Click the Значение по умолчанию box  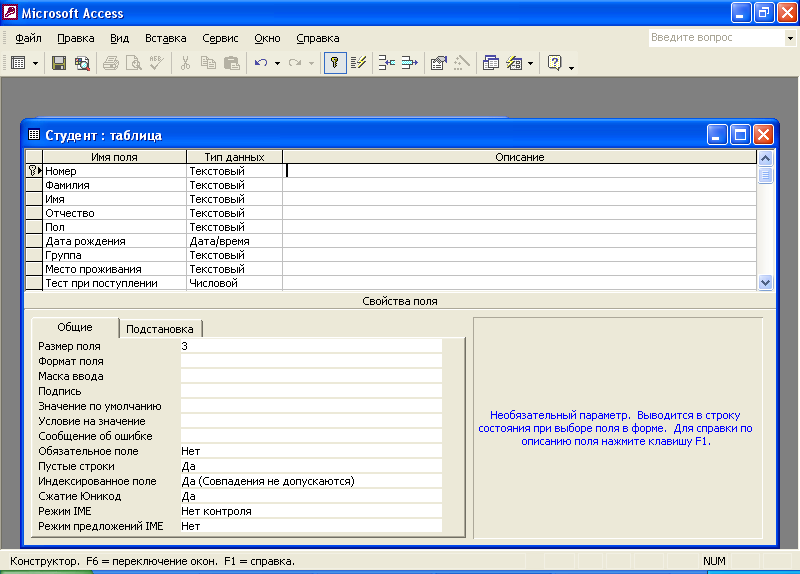point(311,406)
